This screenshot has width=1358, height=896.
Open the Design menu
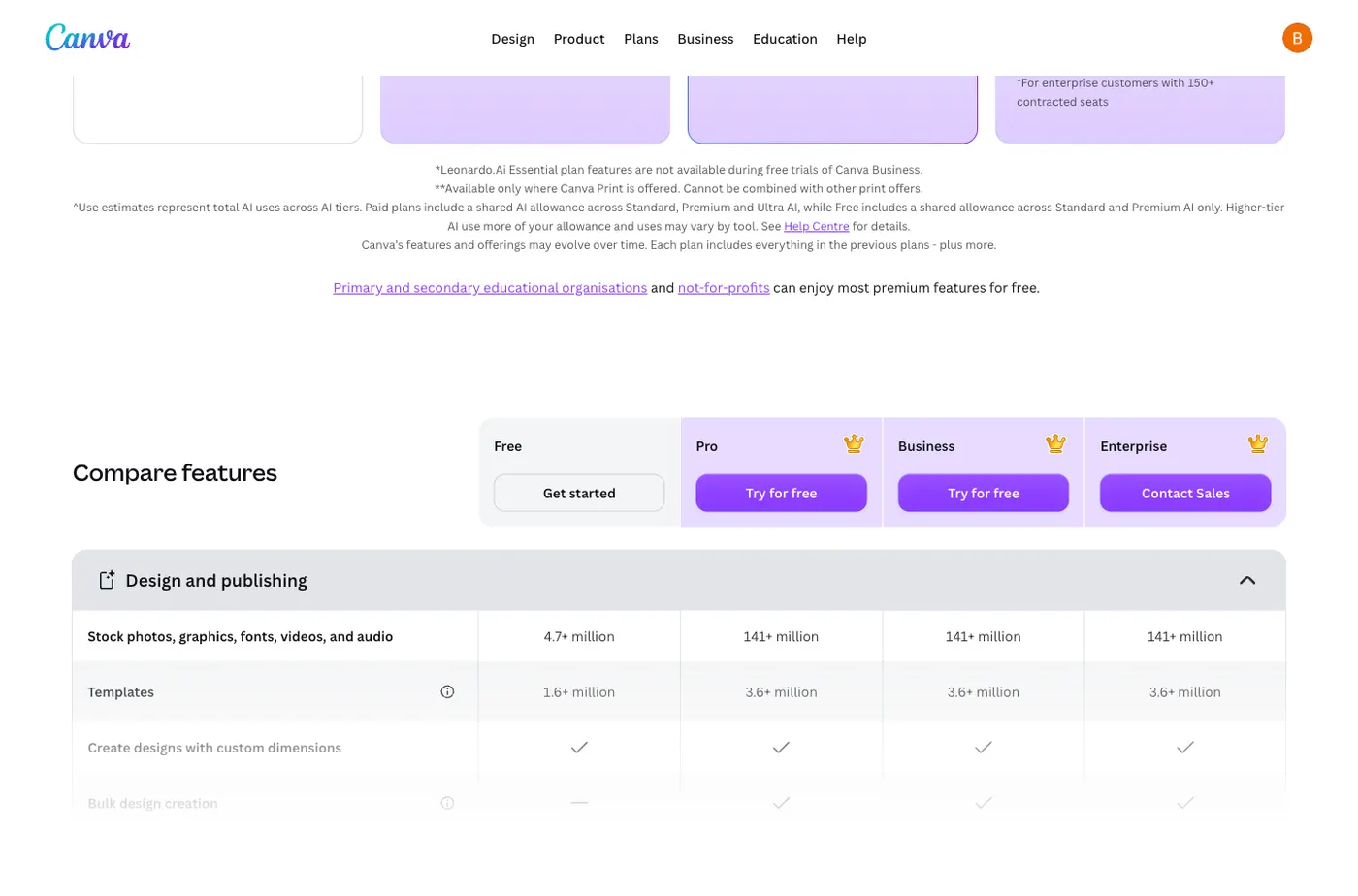point(512,39)
